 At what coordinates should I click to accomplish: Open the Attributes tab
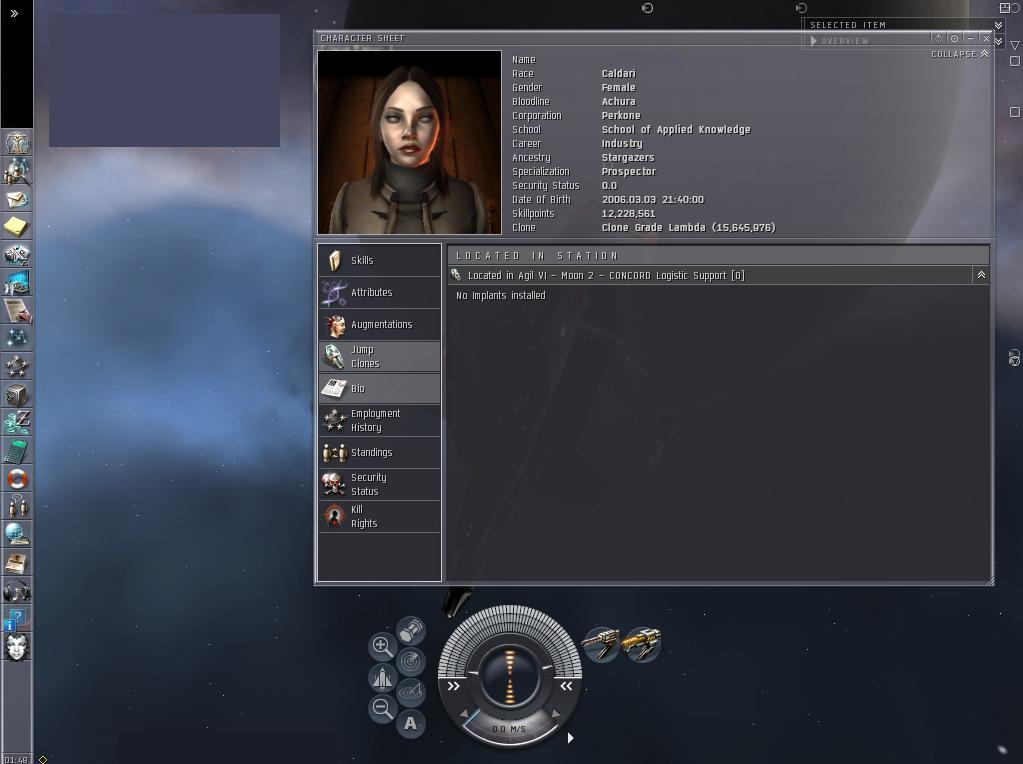click(379, 292)
